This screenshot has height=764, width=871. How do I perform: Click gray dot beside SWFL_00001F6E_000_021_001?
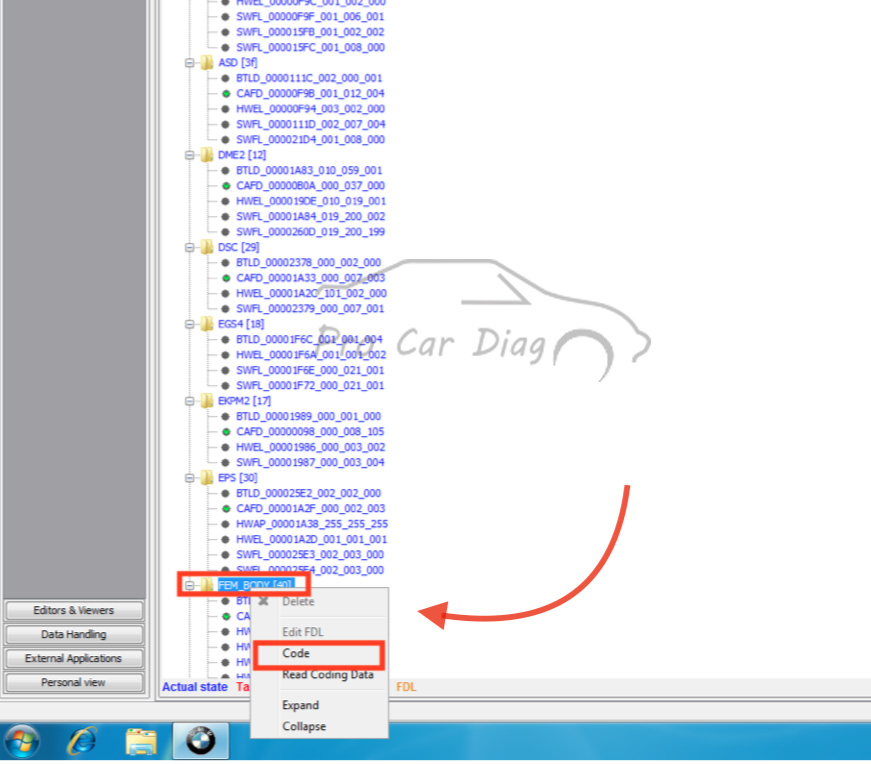[226, 370]
